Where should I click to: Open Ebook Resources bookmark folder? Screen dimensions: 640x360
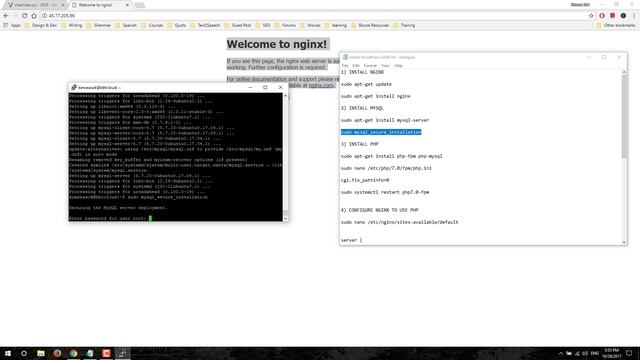[x=370, y=25]
